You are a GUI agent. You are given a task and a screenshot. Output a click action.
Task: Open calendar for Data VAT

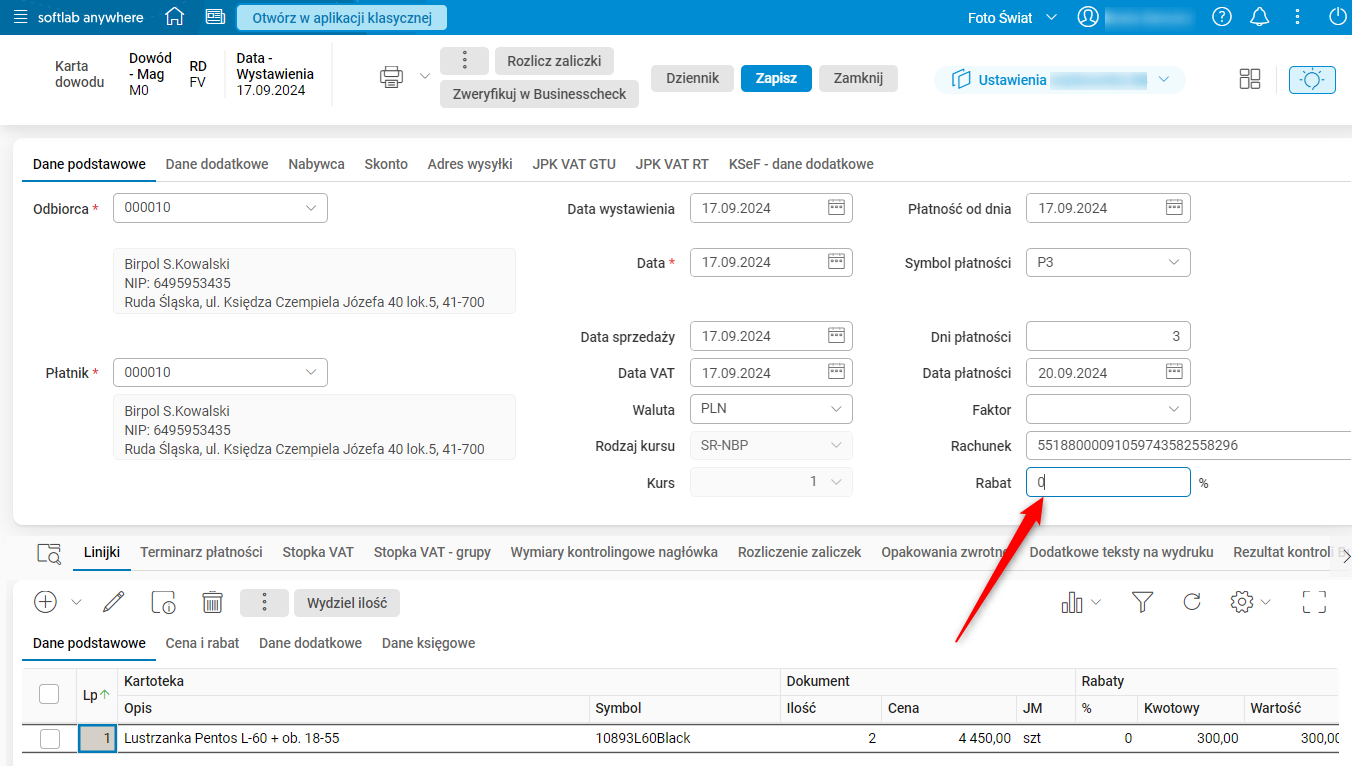pyautogui.click(x=837, y=372)
